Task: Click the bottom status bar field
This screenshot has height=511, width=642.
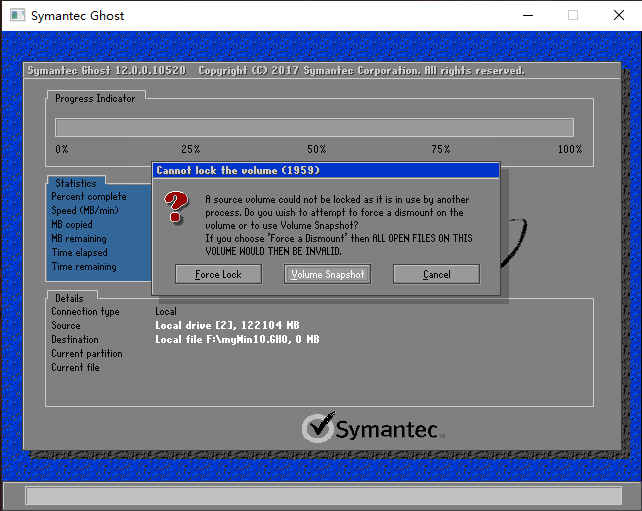Action: [x=323, y=496]
